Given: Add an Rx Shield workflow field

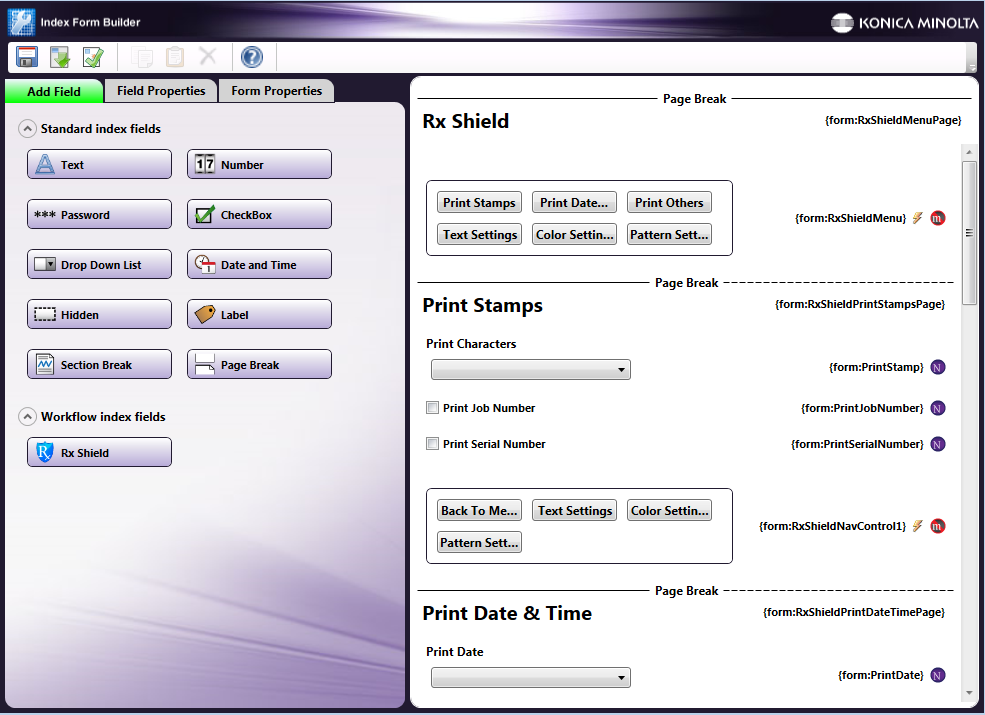Looking at the screenshot, I should 99,453.
